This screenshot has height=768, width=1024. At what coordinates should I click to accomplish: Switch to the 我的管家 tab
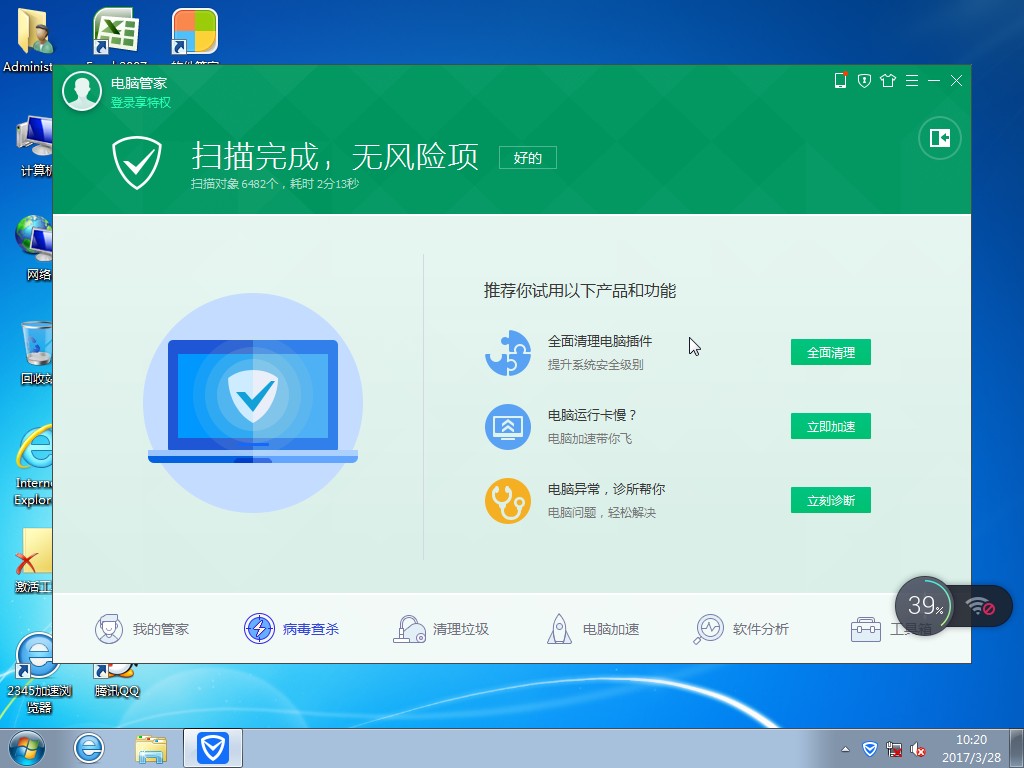142,629
